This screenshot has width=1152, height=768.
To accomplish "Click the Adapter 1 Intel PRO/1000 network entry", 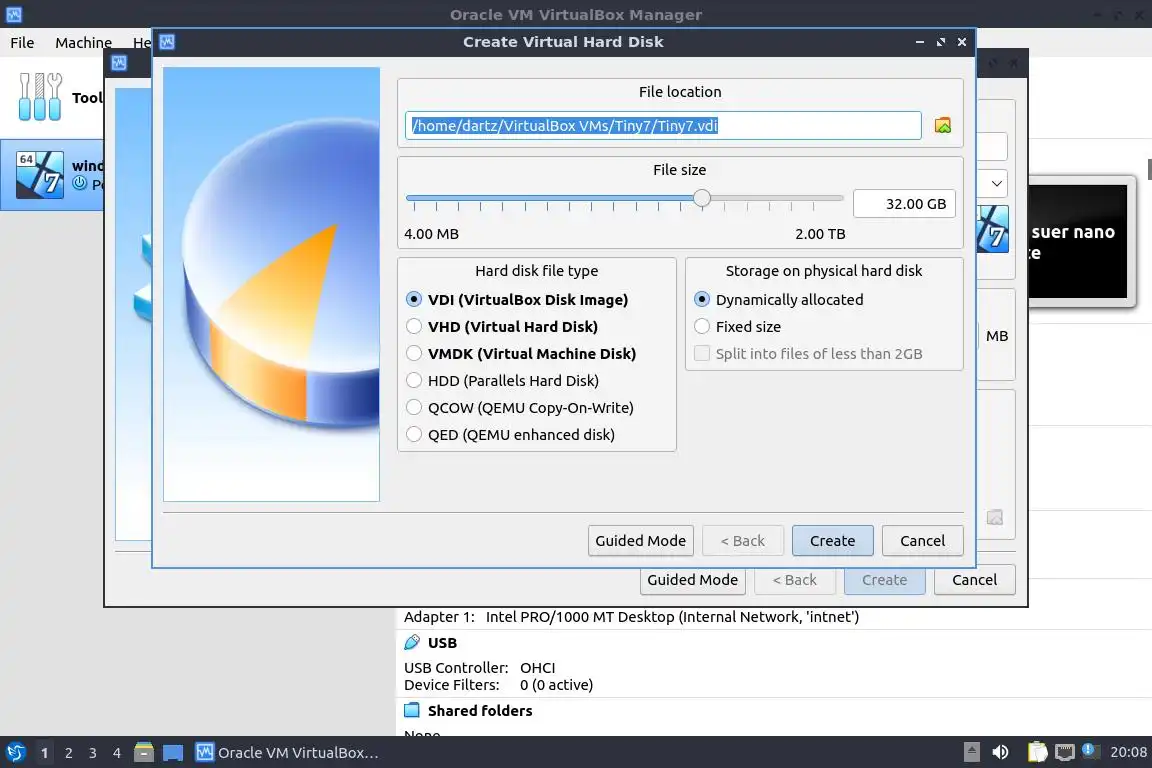I will (x=631, y=617).
